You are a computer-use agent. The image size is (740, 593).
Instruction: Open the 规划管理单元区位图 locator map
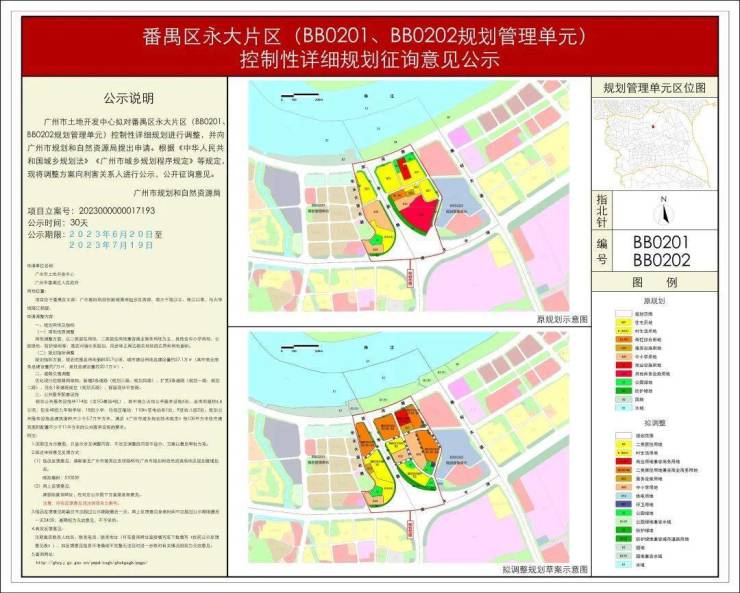click(x=655, y=143)
